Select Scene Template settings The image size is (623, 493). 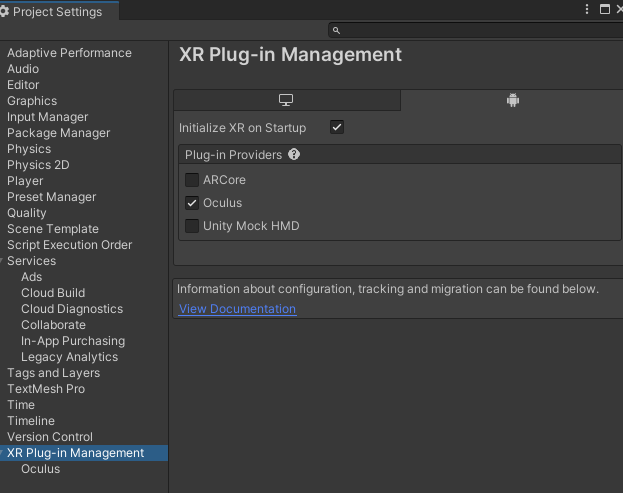pyautogui.click(x=53, y=229)
